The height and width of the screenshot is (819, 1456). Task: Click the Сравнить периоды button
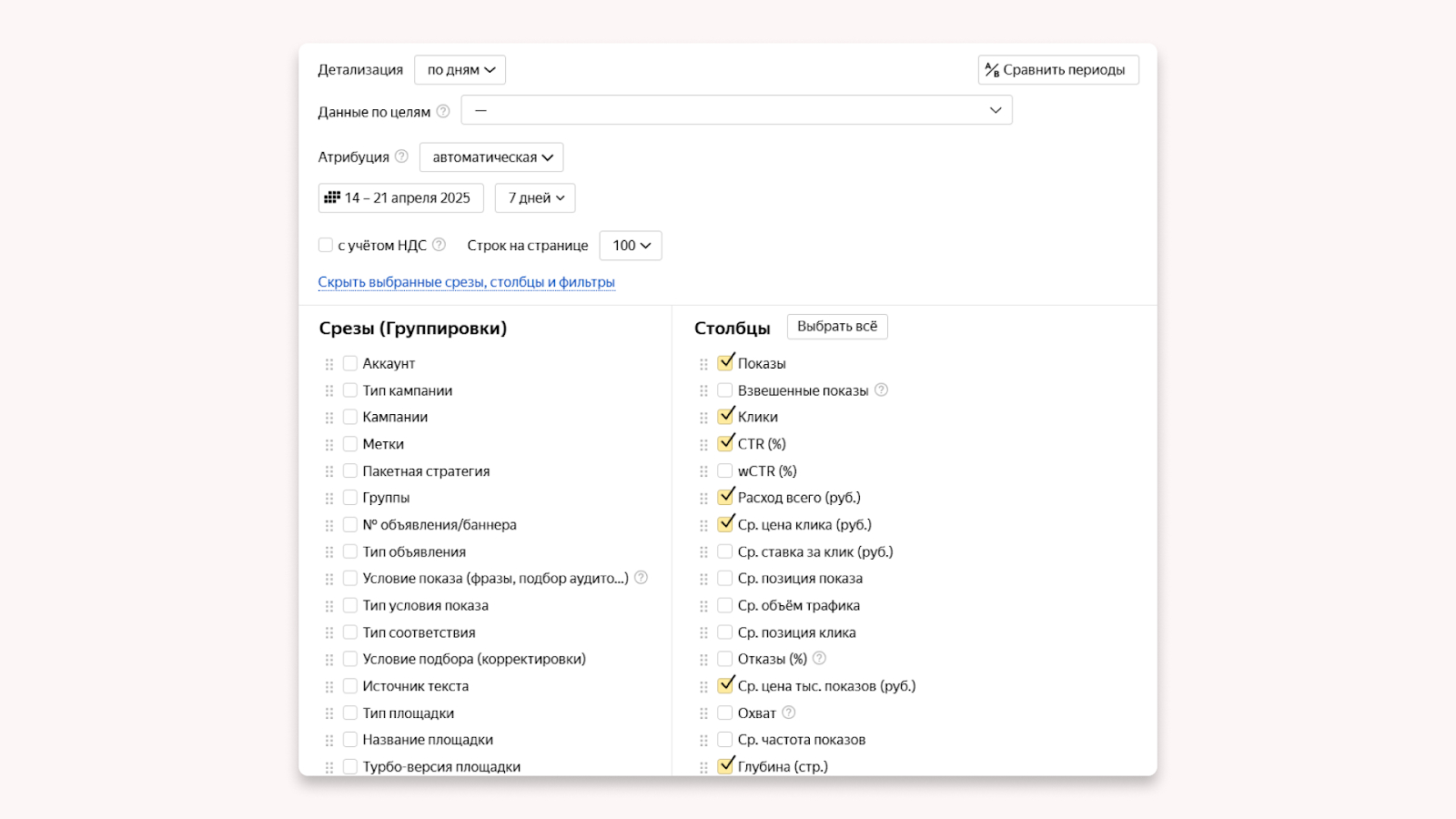(1057, 70)
